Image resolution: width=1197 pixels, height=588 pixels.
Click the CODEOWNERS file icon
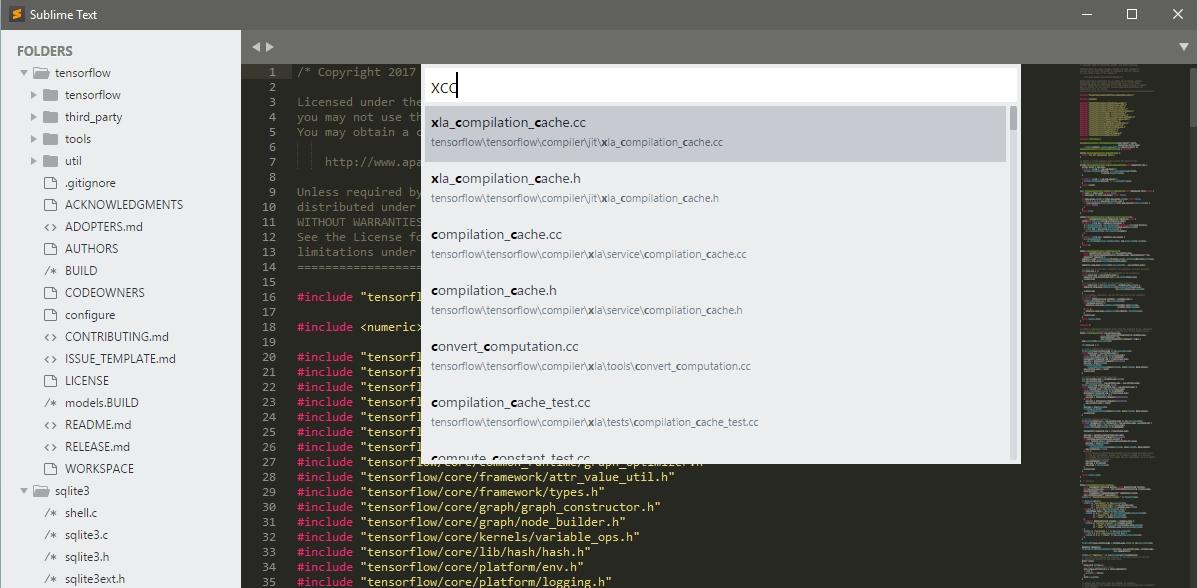(50, 293)
